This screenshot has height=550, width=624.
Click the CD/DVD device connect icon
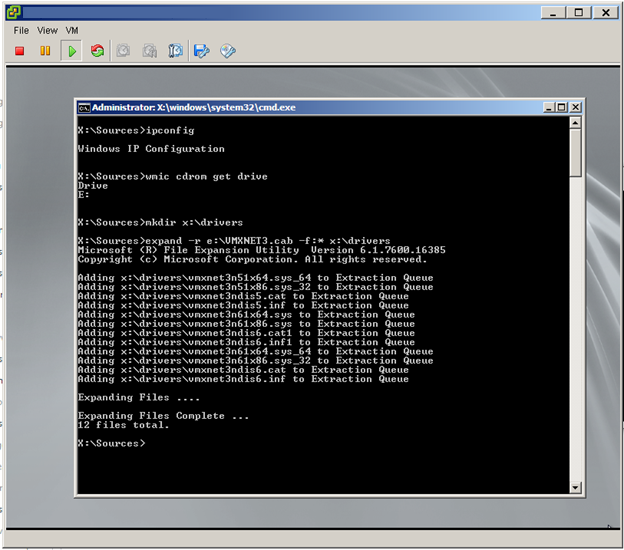(228, 51)
